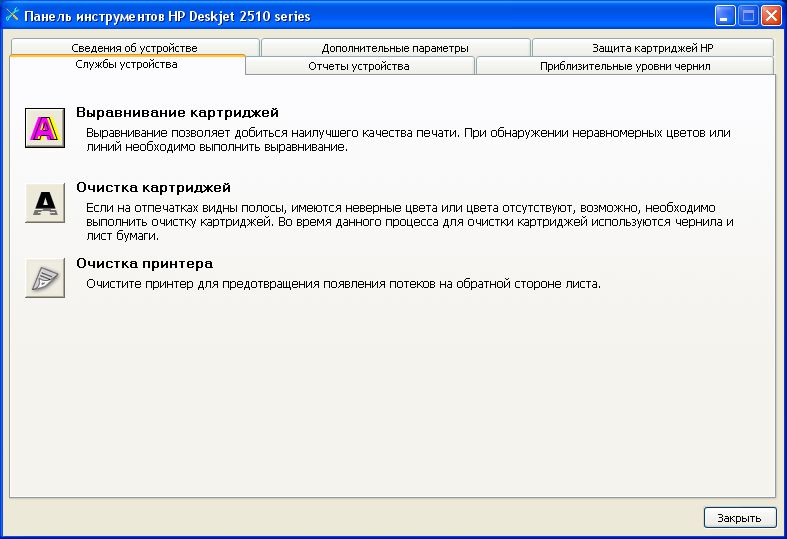Click the HP toolbox title bar icon
787x539 pixels.
coord(12,16)
